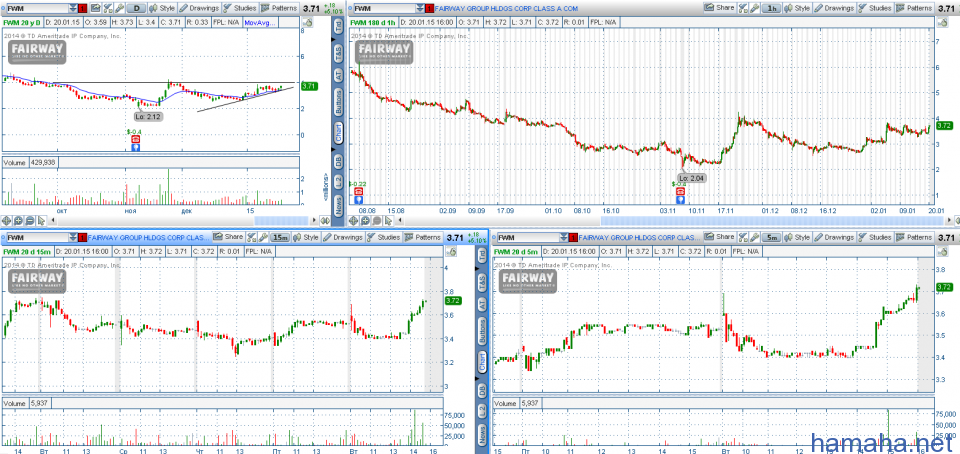Screen dimensions: 960x454
Task: Open Drawings menu in the 1h chart
Action: coord(834,9)
